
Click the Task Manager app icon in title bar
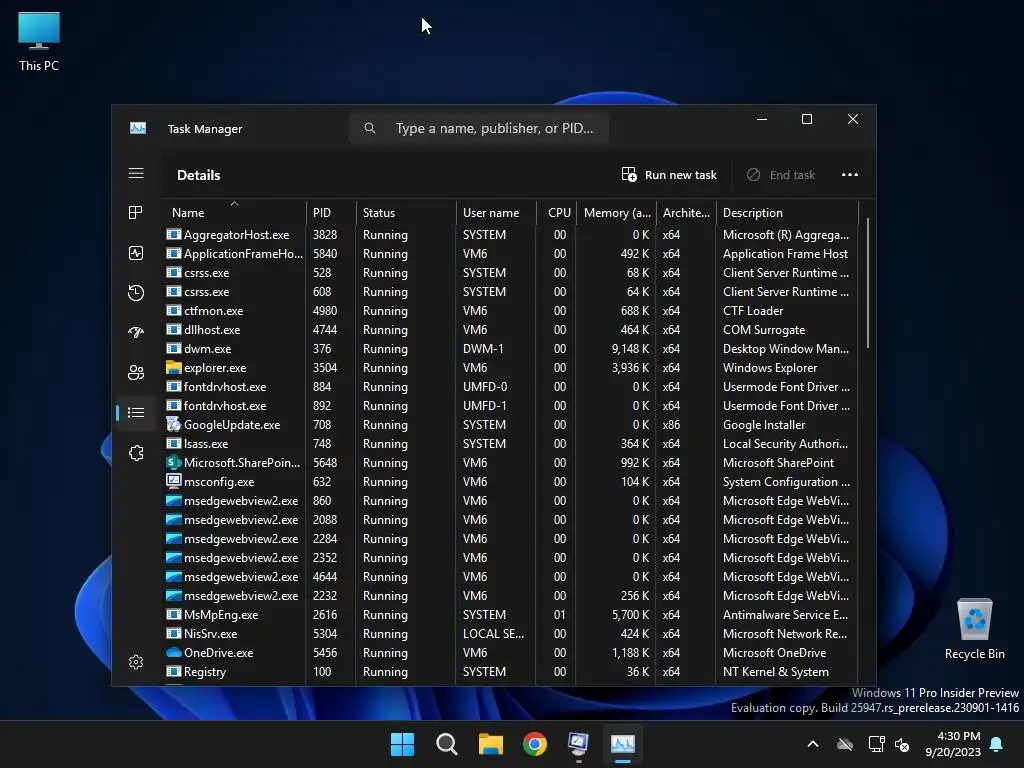pyautogui.click(x=138, y=128)
